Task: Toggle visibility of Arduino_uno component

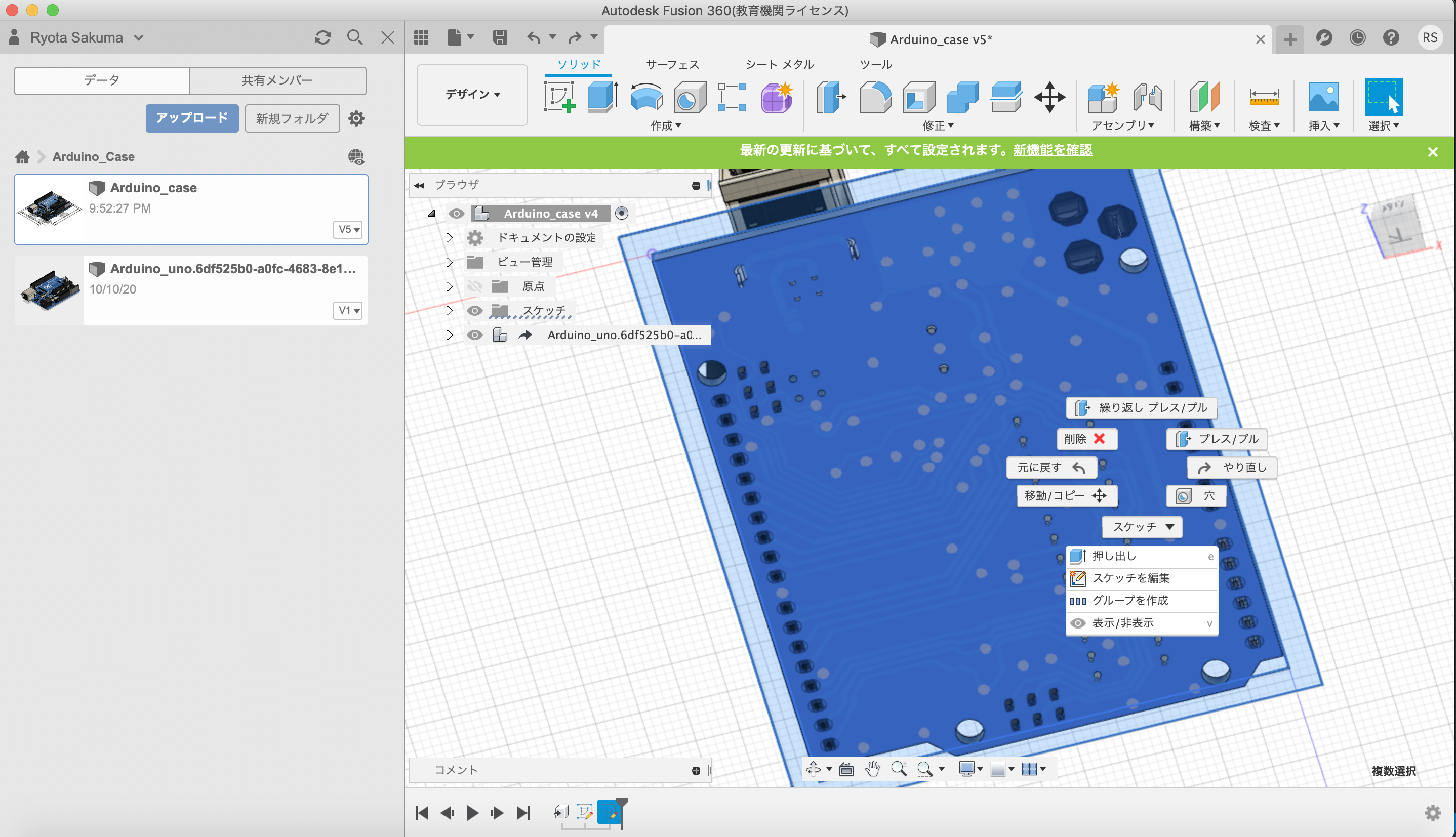Action: 474,335
